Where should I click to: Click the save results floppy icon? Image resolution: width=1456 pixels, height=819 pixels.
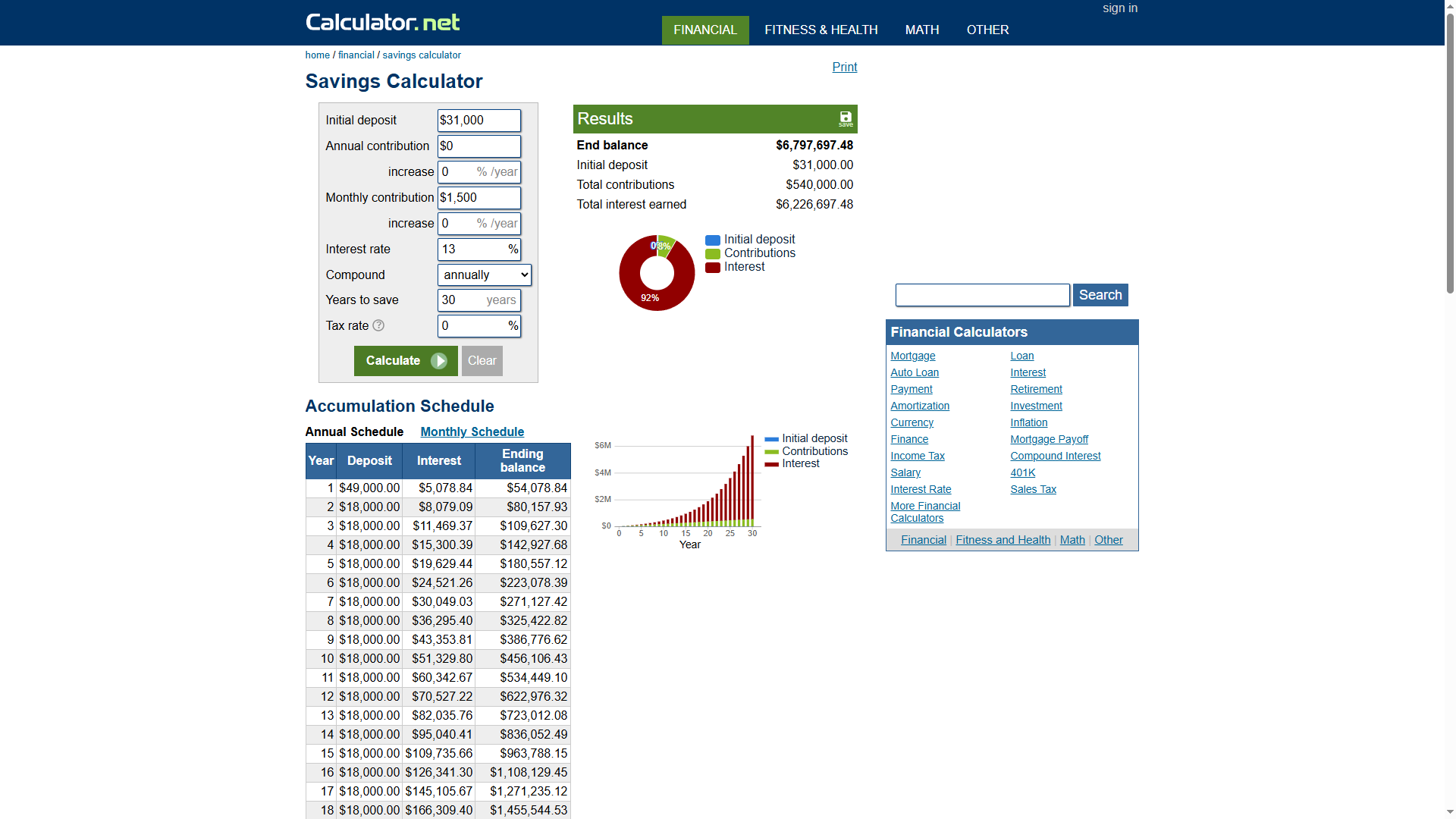pos(845,118)
